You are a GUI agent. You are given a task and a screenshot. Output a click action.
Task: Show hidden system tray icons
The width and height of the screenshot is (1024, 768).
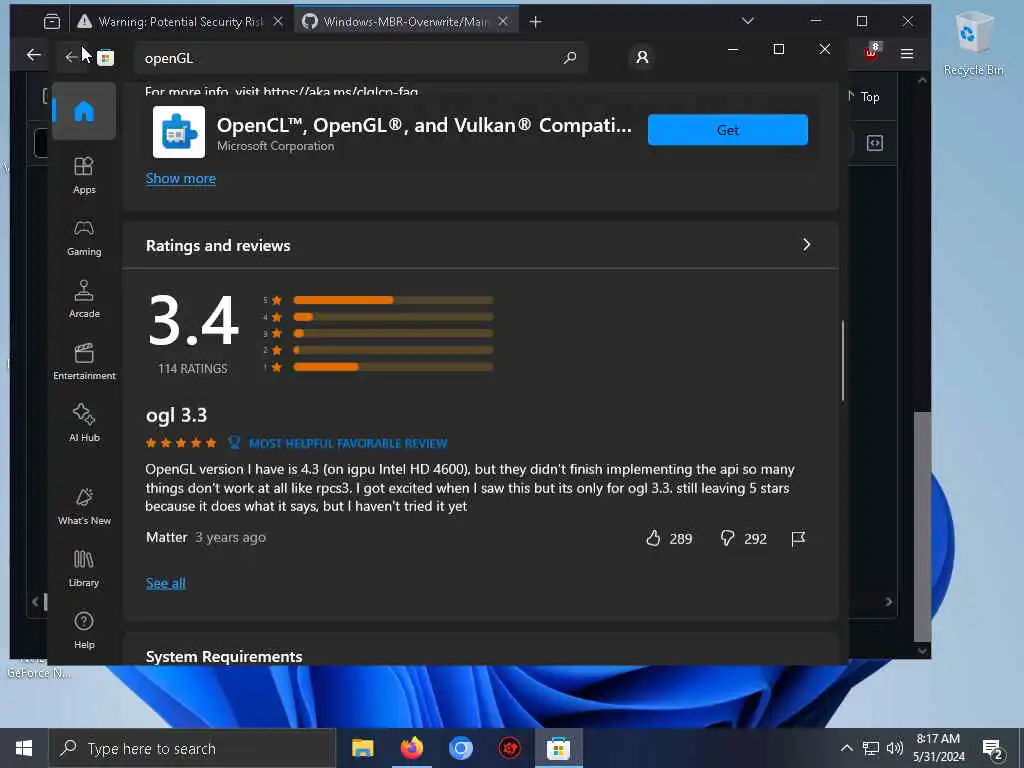[846, 748]
